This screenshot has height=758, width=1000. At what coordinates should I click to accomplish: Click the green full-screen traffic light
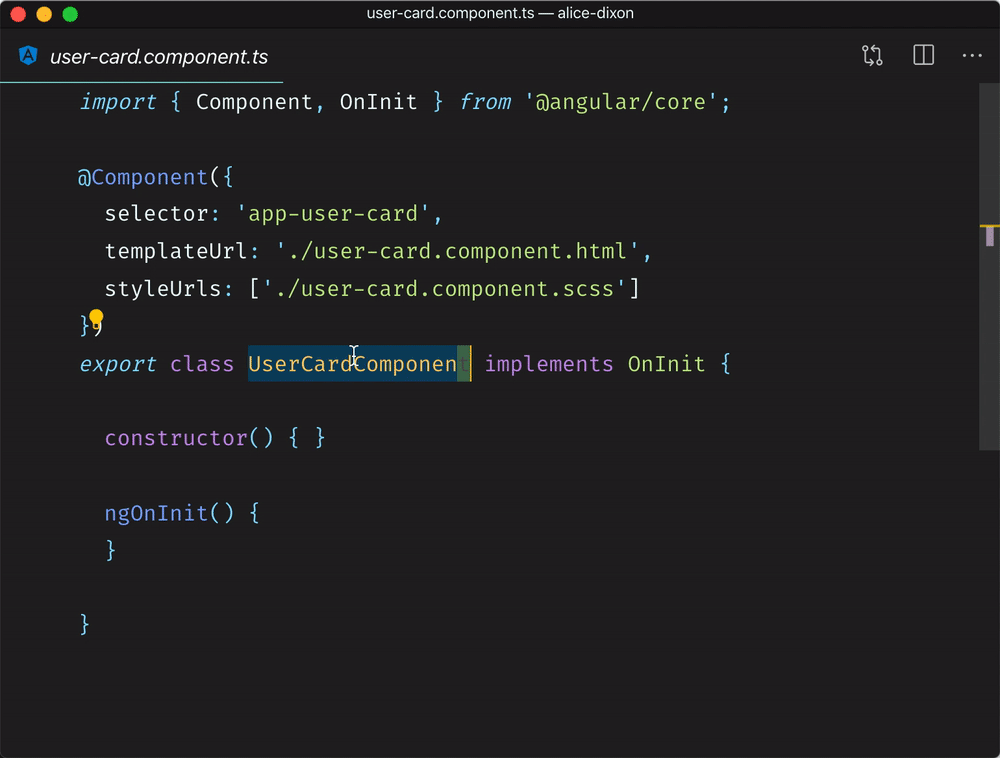68,13
